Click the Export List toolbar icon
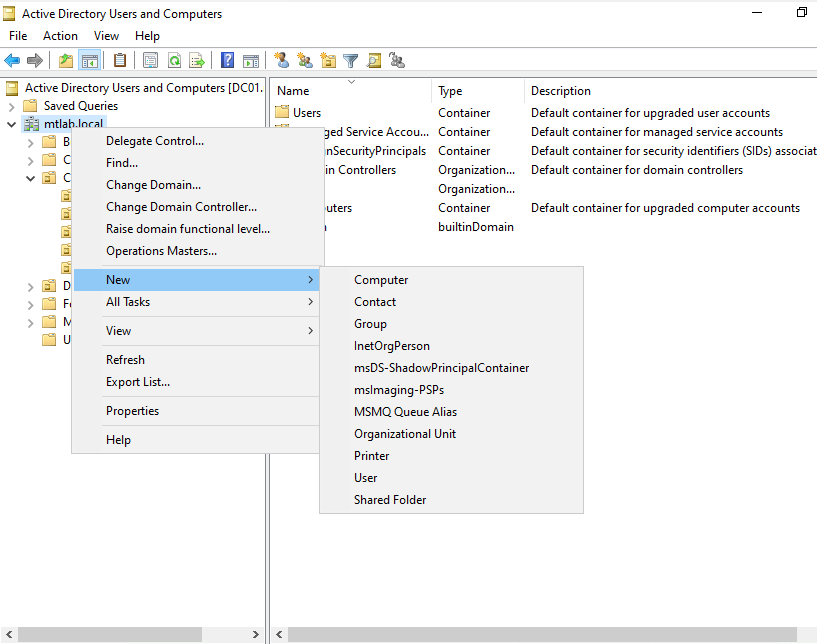 [x=197, y=60]
